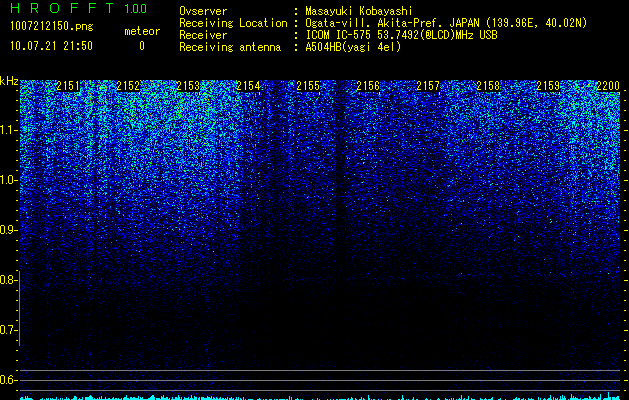The height and width of the screenshot is (400, 629).
Task: Click the Ovserver label
Action: coord(203,11)
